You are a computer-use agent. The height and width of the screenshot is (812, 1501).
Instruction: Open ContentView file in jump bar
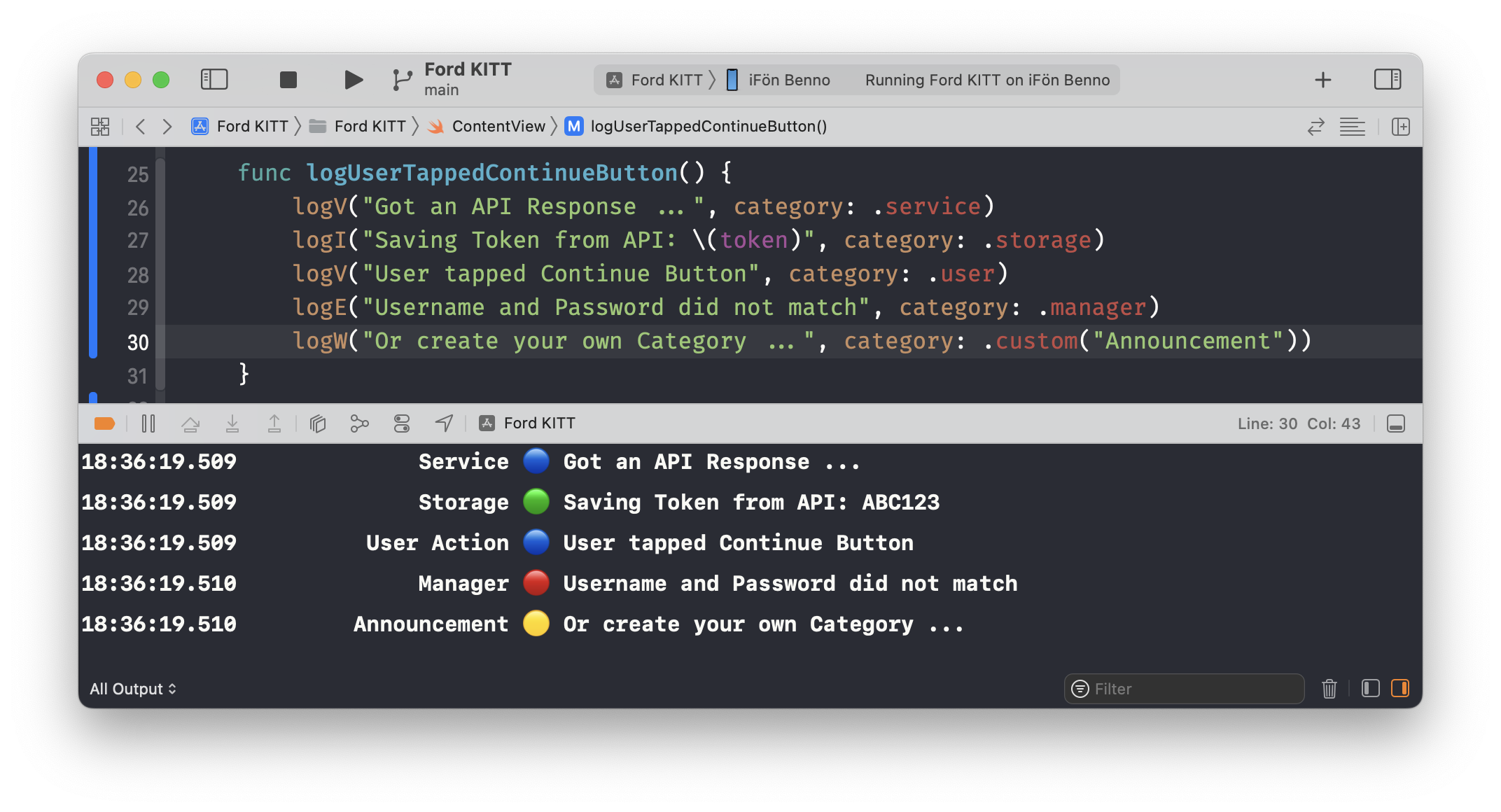(x=487, y=127)
